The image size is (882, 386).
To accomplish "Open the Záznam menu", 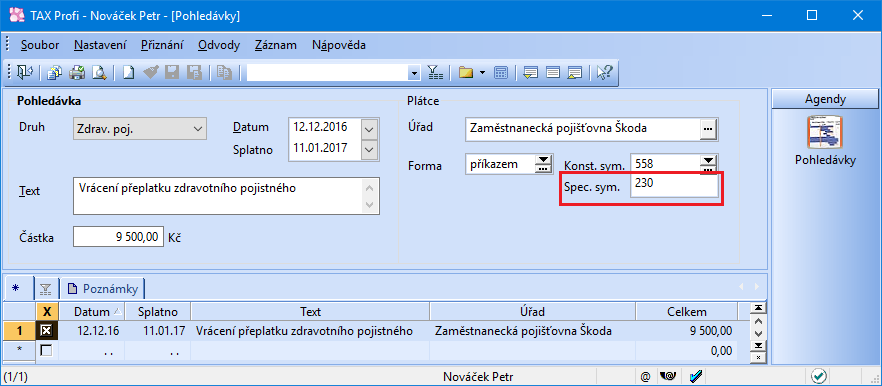I will 276,45.
